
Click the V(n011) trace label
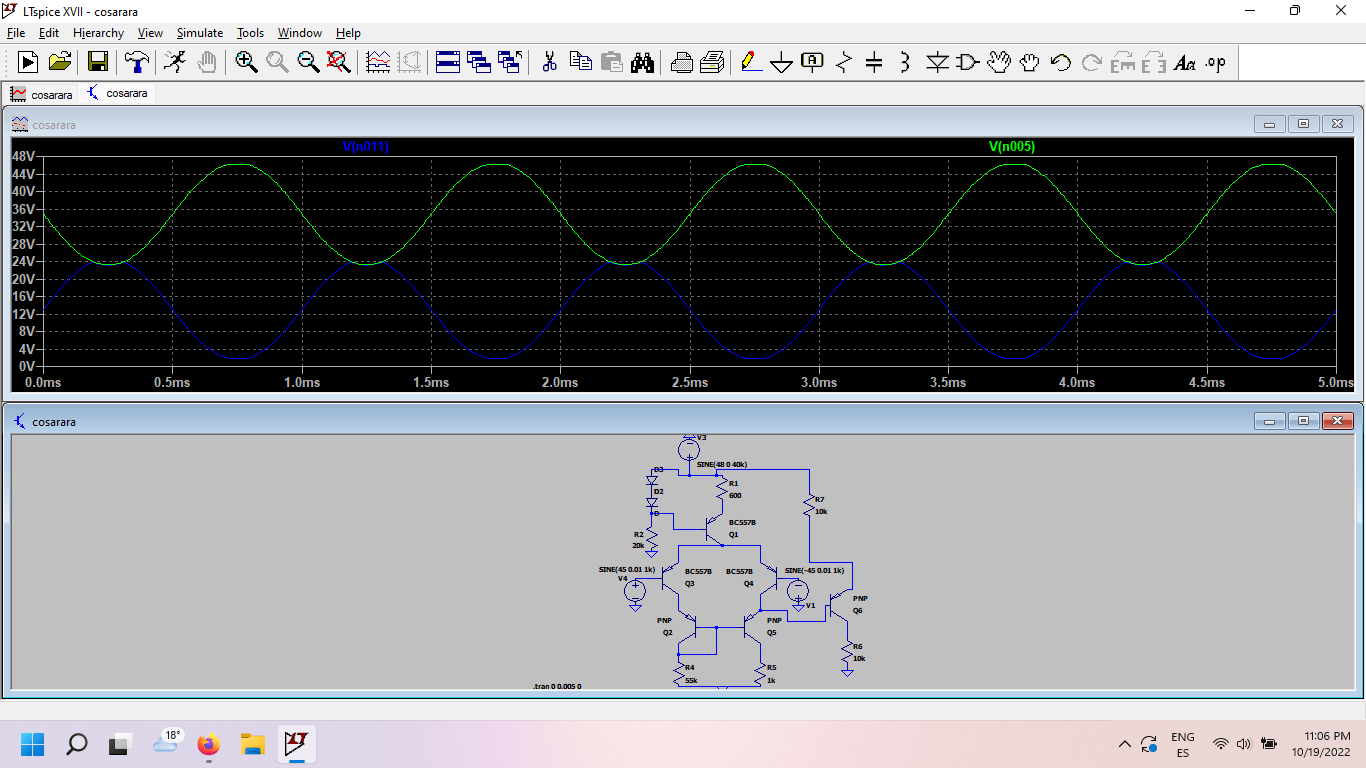(365, 147)
